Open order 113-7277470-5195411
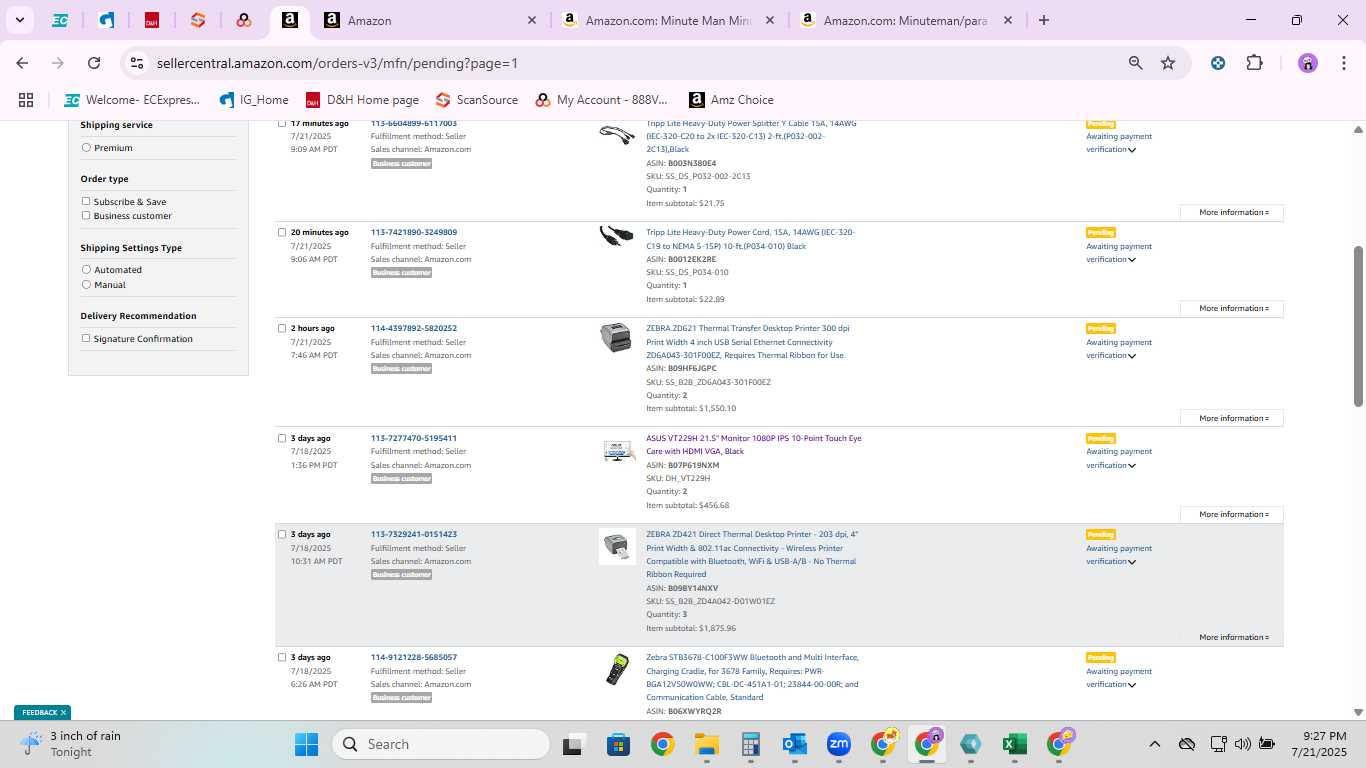 coord(414,438)
